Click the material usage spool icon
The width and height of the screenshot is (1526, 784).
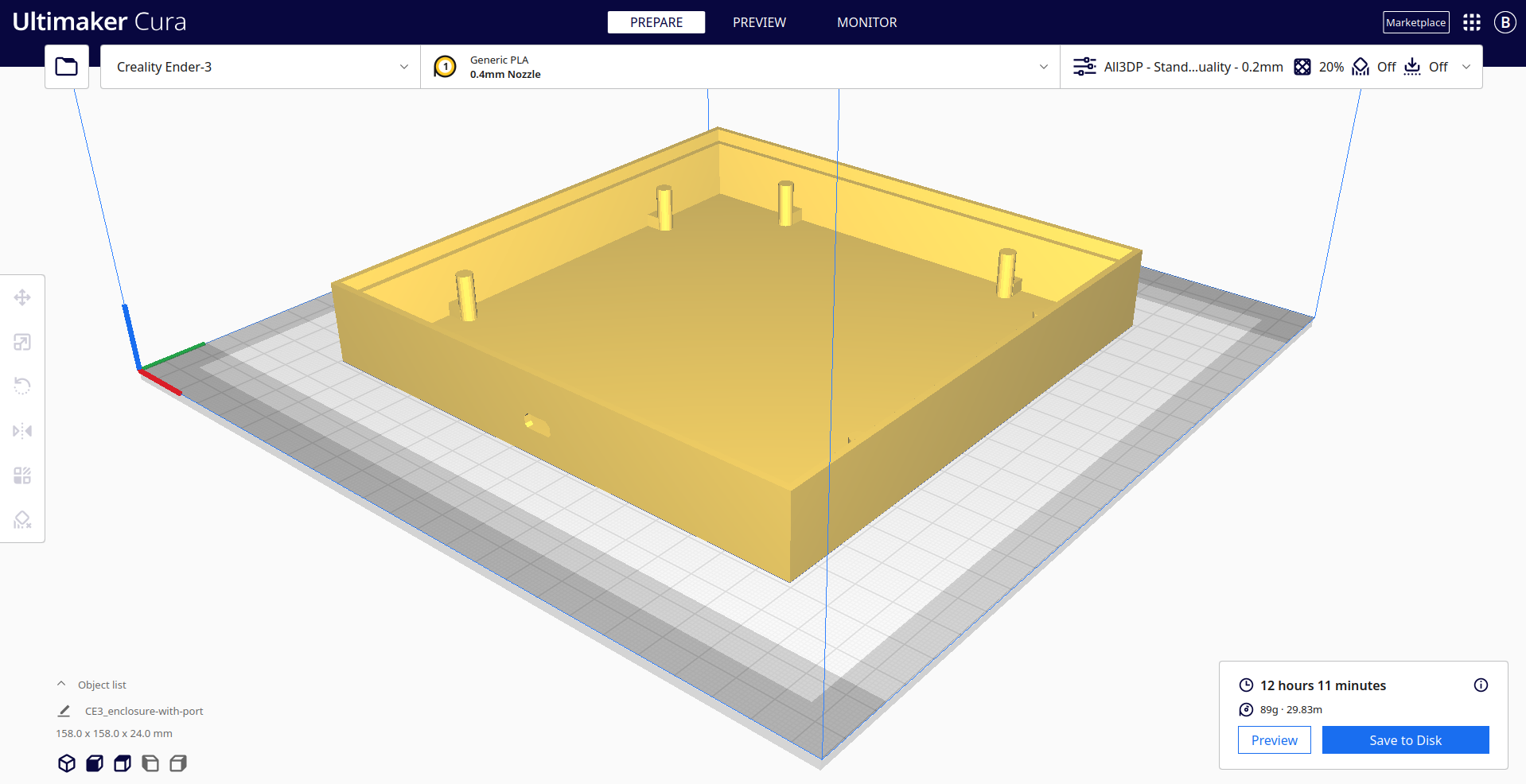[x=1246, y=709]
